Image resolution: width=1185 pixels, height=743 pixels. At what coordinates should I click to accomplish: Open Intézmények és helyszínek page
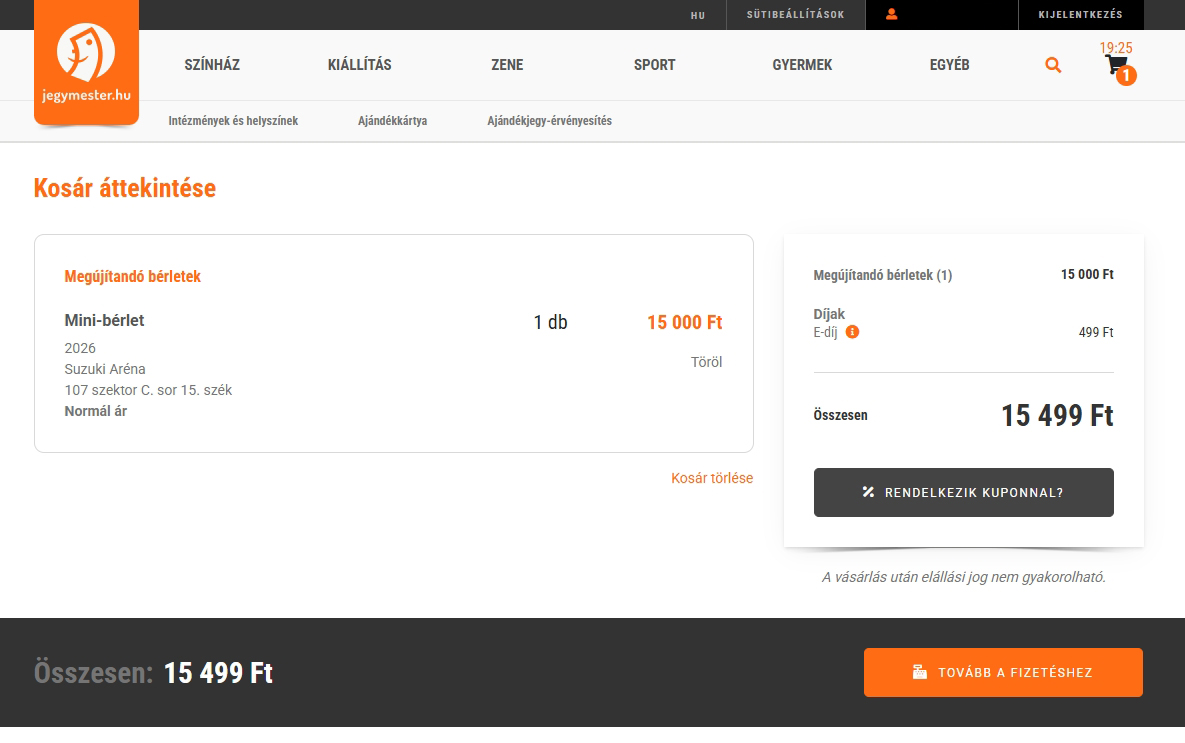pos(233,121)
